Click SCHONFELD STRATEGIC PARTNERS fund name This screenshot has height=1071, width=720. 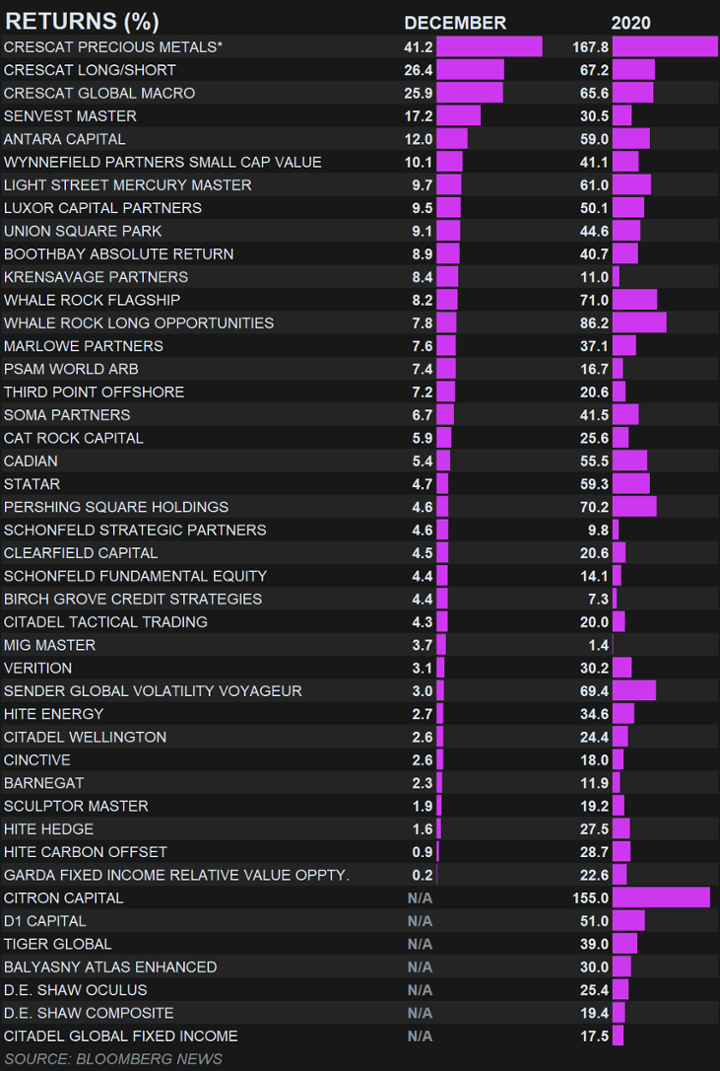click(135, 530)
